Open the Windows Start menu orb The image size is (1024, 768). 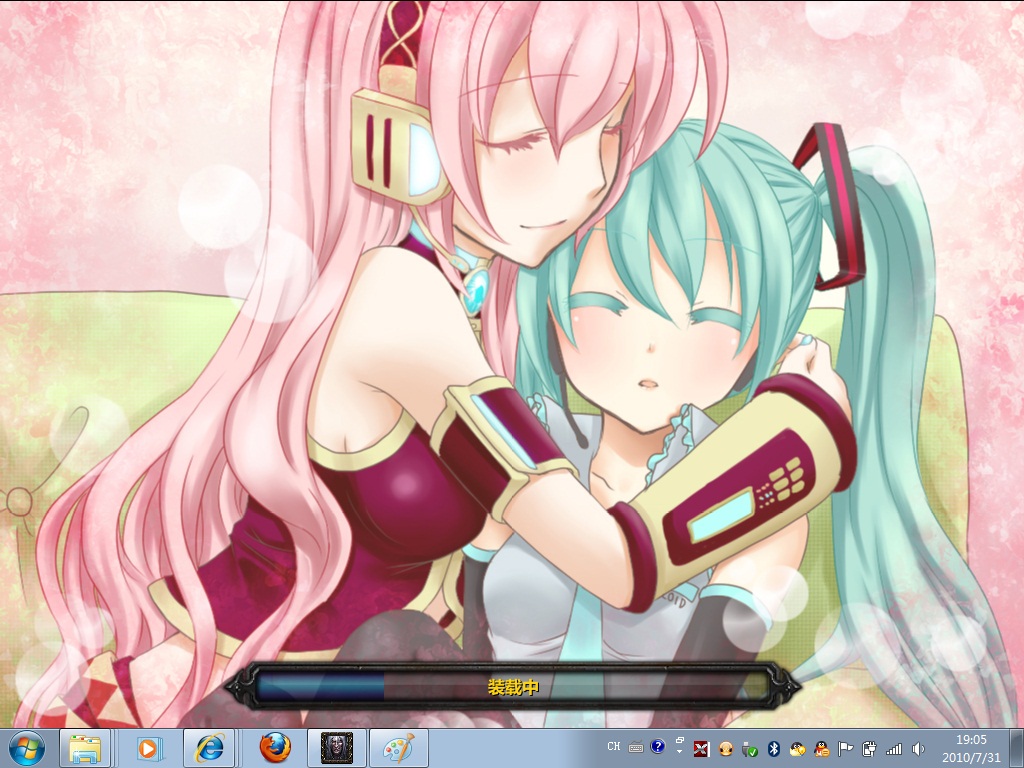[26, 748]
